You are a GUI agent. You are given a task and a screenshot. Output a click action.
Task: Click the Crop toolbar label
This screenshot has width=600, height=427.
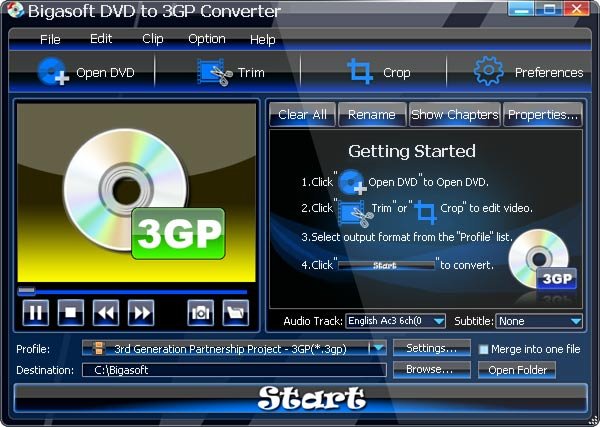click(x=396, y=72)
